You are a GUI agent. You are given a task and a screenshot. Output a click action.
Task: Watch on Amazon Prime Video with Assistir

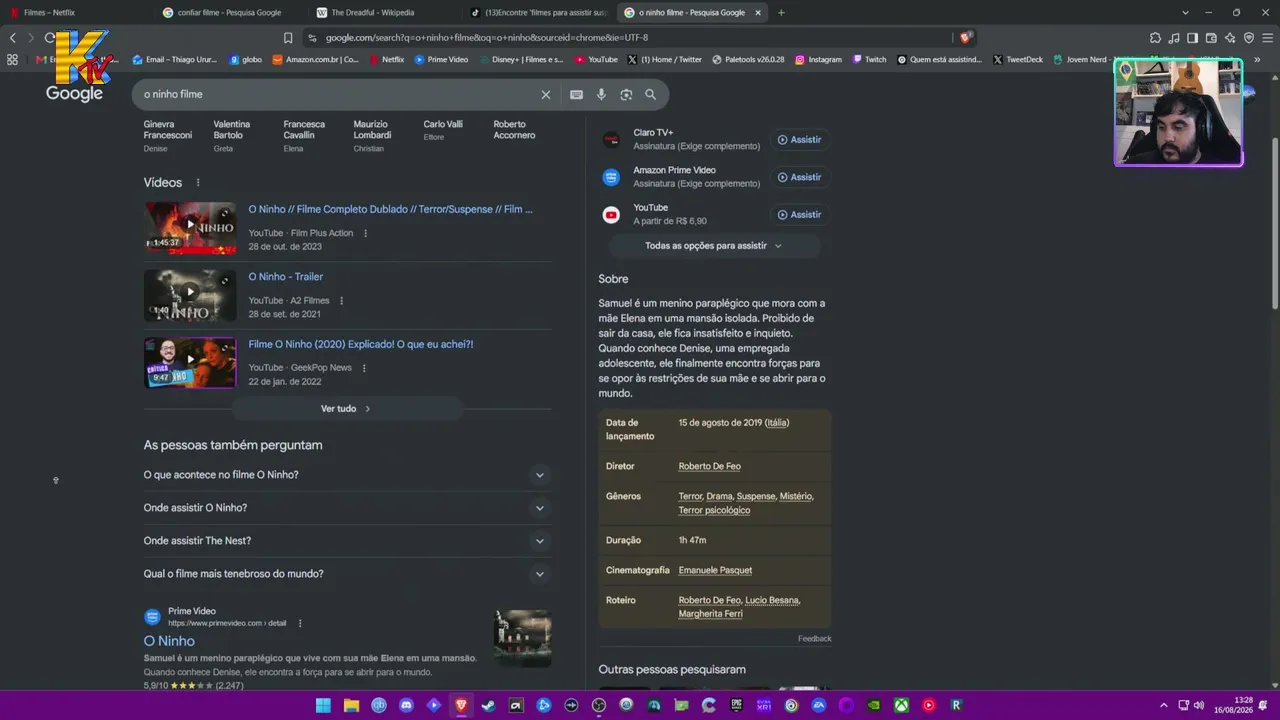click(x=799, y=177)
